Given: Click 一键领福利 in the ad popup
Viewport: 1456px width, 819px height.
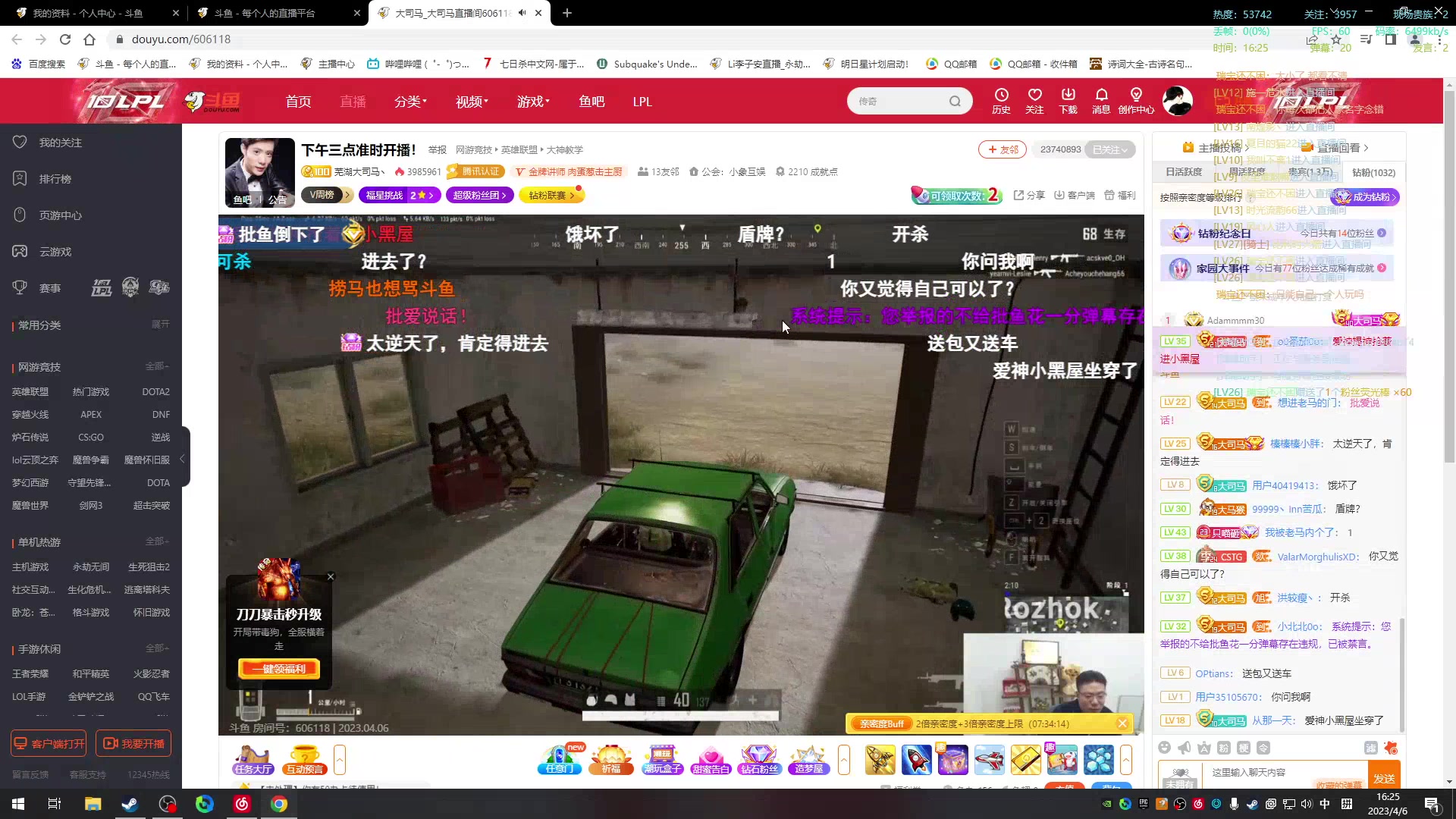Looking at the screenshot, I should click(x=279, y=669).
